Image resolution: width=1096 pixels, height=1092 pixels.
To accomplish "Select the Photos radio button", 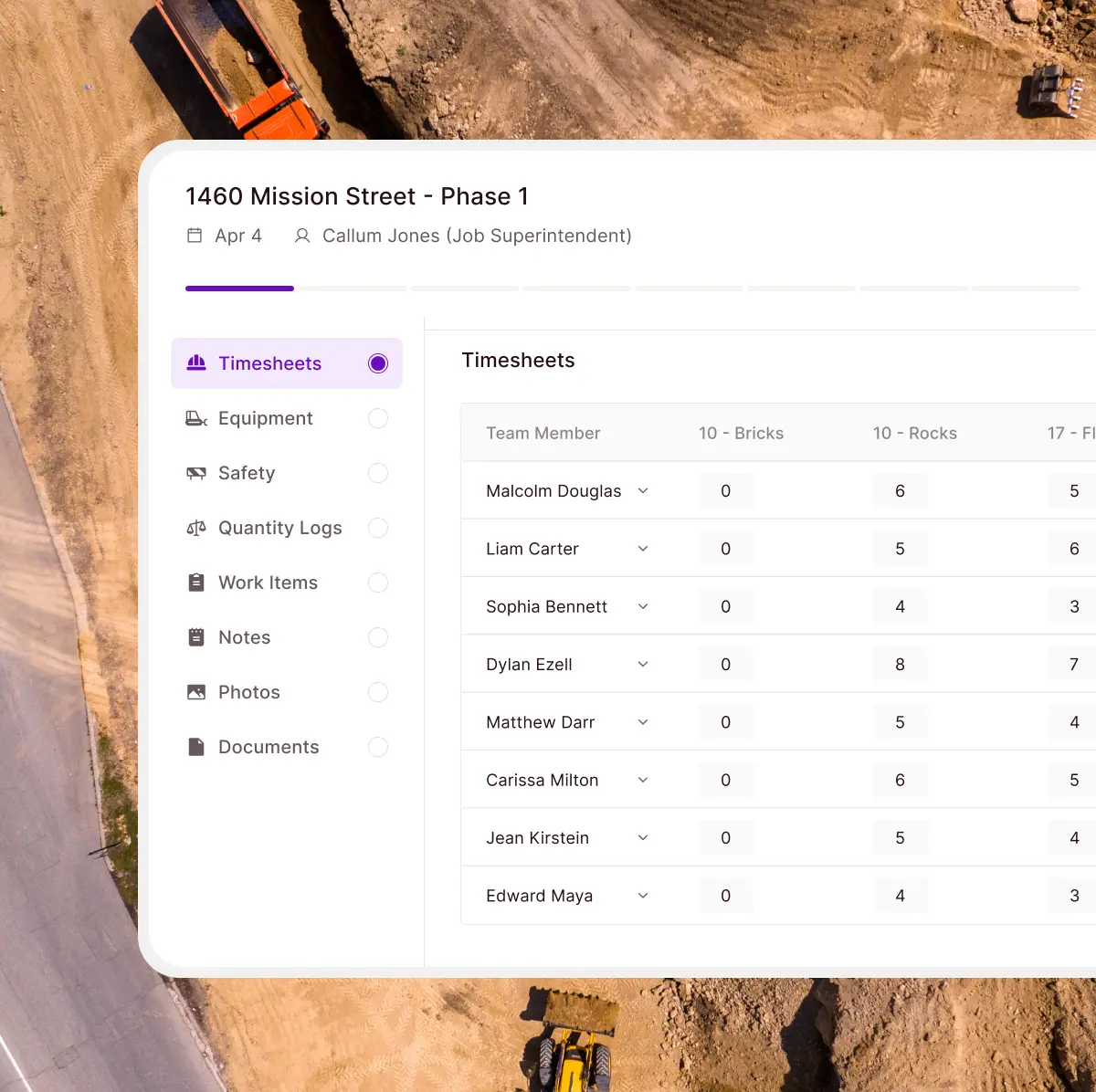I will 378,692.
